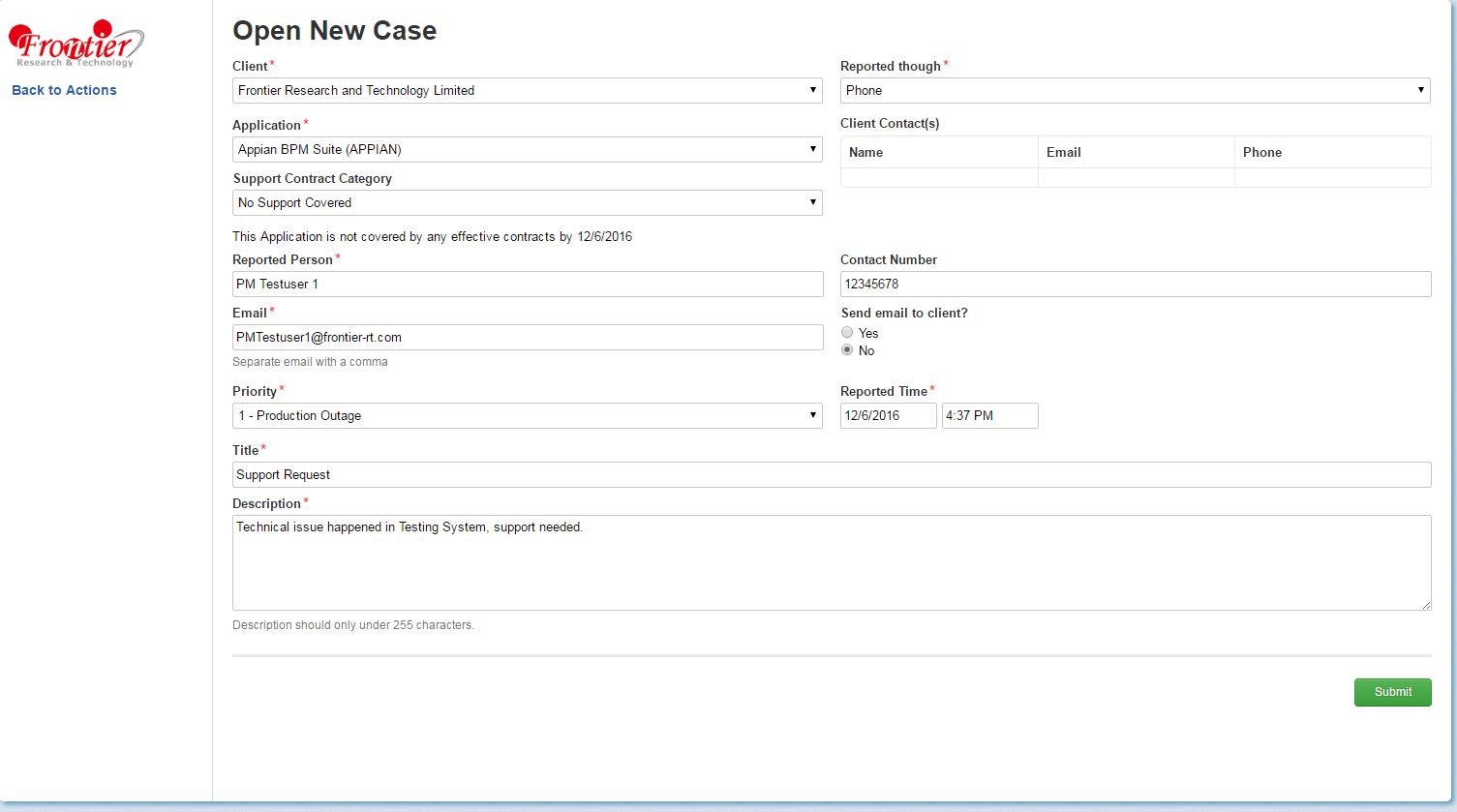This screenshot has height=812, width=1457.
Task: Click the Name column header in contacts
Action: click(865, 153)
